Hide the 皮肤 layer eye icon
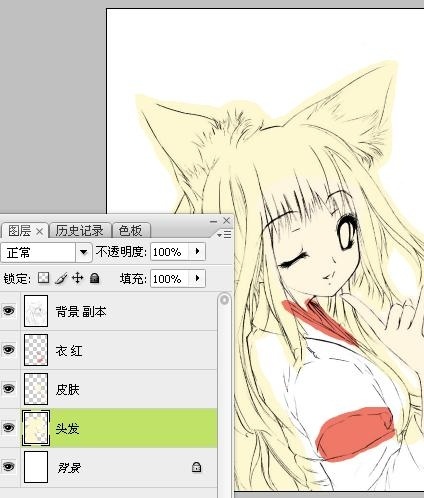This screenshot has height=498, width=424. point(9,388)
